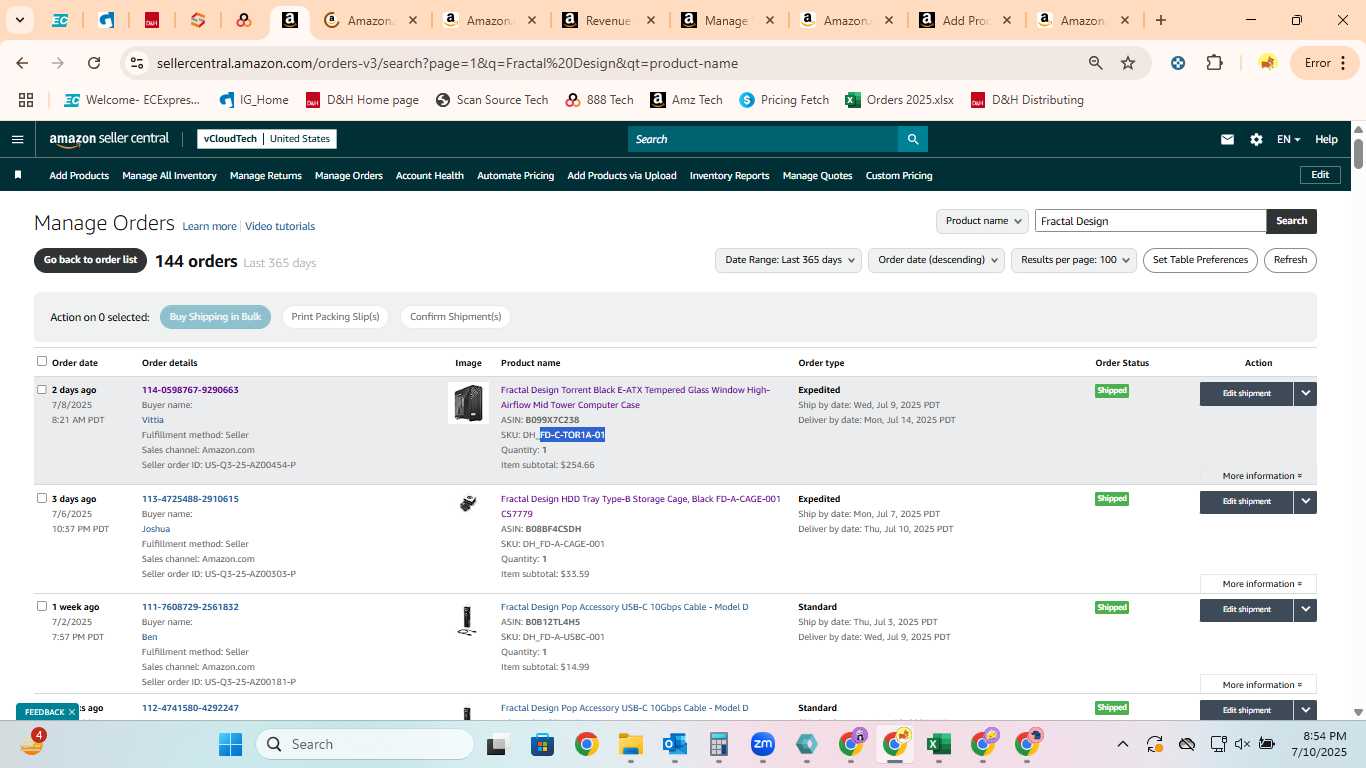Open Manage Returns menu item
1366x768 pixels.
(266, 176)
